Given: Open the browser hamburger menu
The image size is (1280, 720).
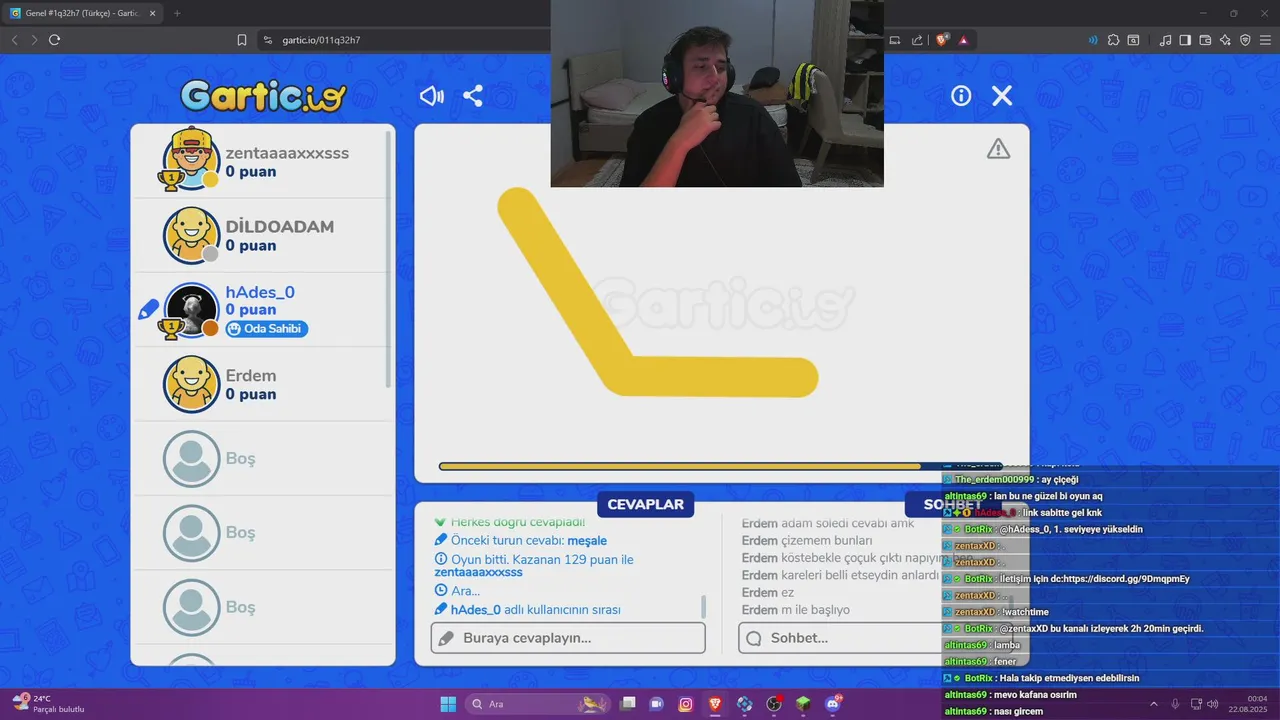Looking at the screenshot, I should (1265, 40).
